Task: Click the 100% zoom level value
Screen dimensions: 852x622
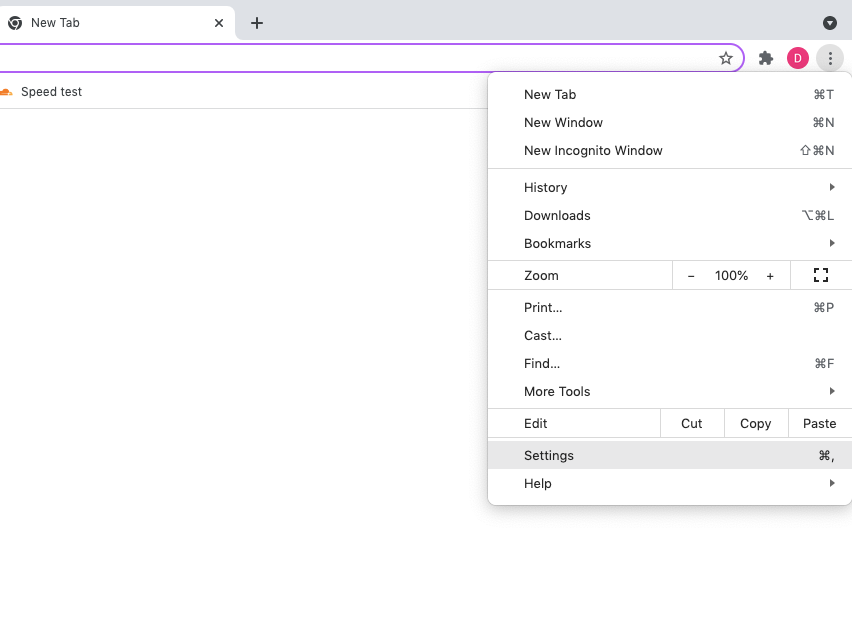Action: 731,276
